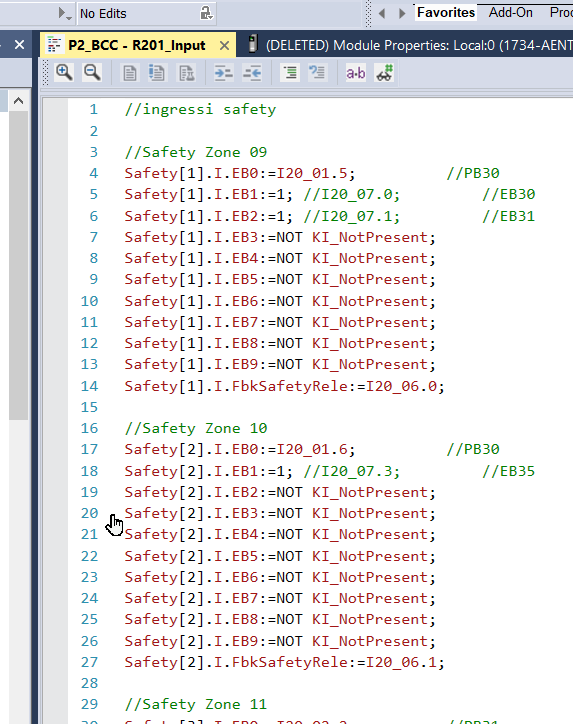Click the padlock icon next to No Edits
The height and width of the screenshot is (724, 573).
pyautogui.click(x=206, y=13)
